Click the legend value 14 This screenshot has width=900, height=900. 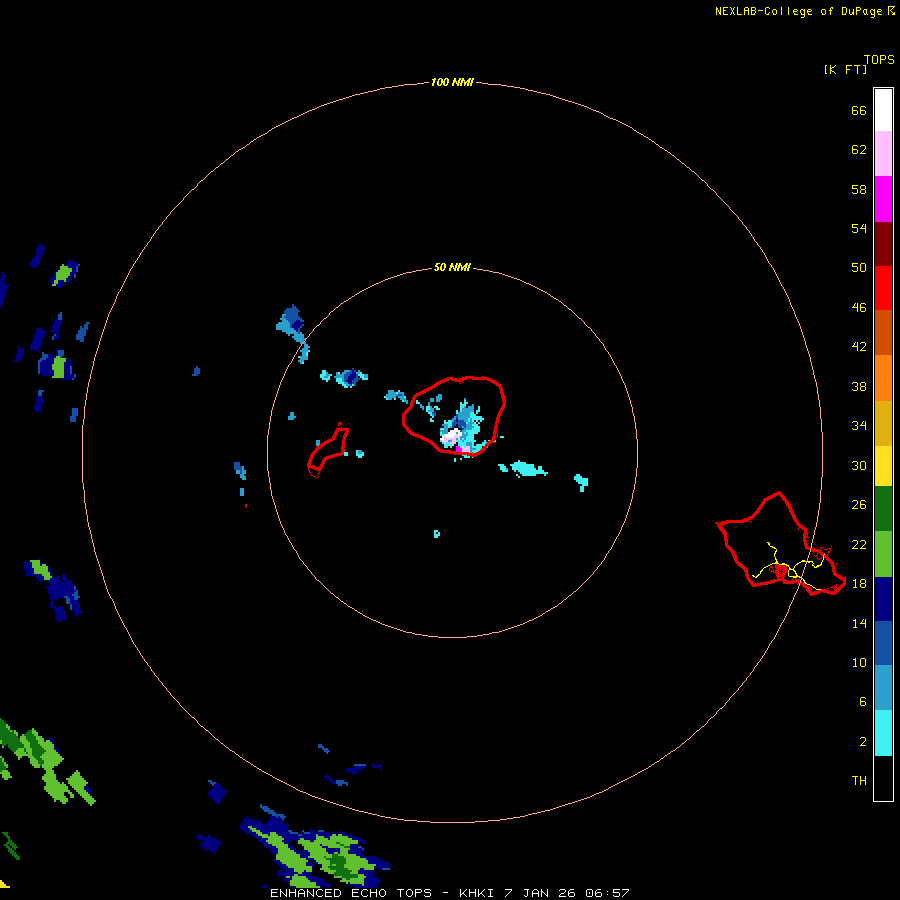click(859, 623)
